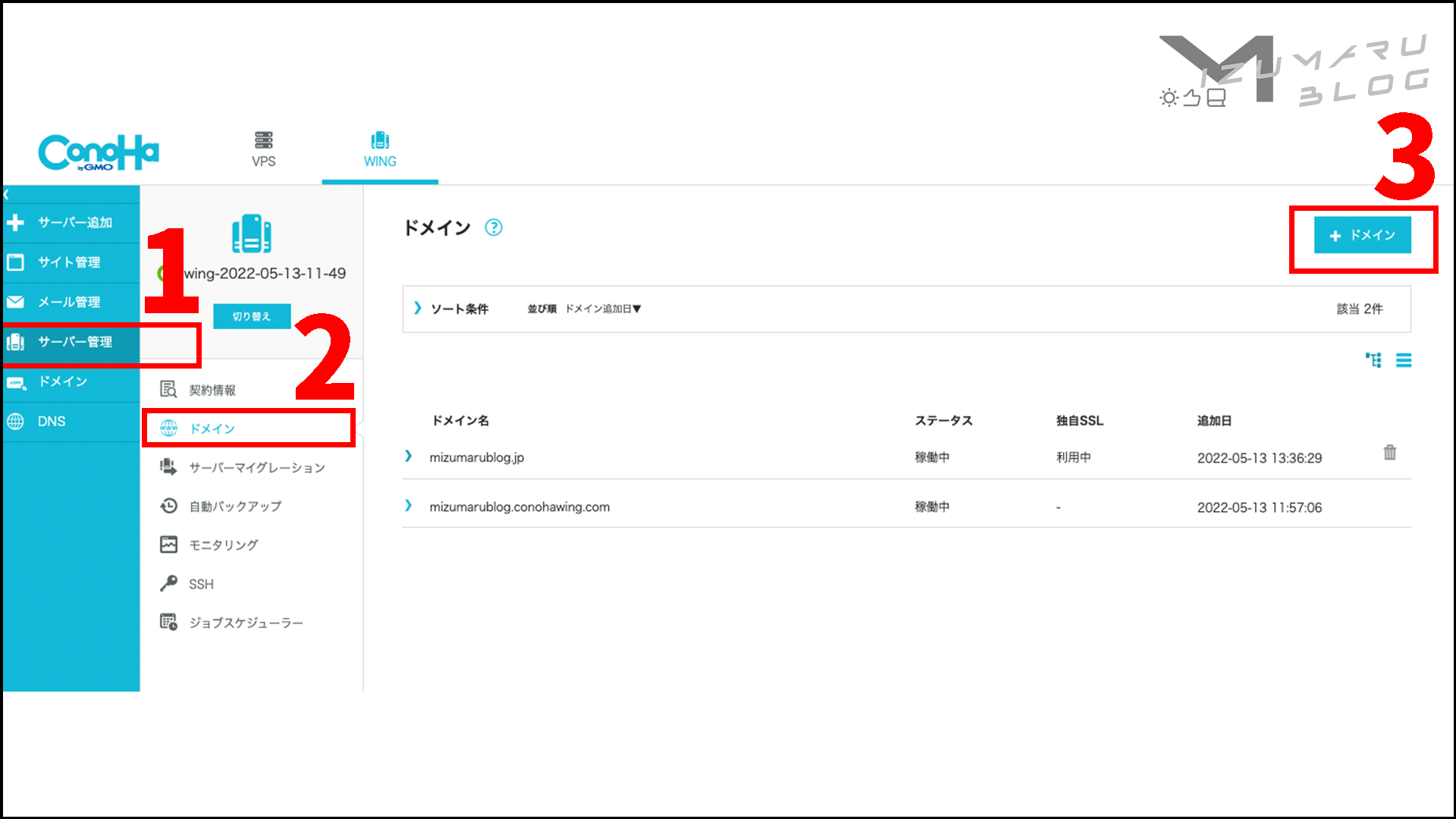This screenshot has height=819, width=1456.
Task: Click the .com icon beside ドメイン
Action: click(x=16, y=382)
